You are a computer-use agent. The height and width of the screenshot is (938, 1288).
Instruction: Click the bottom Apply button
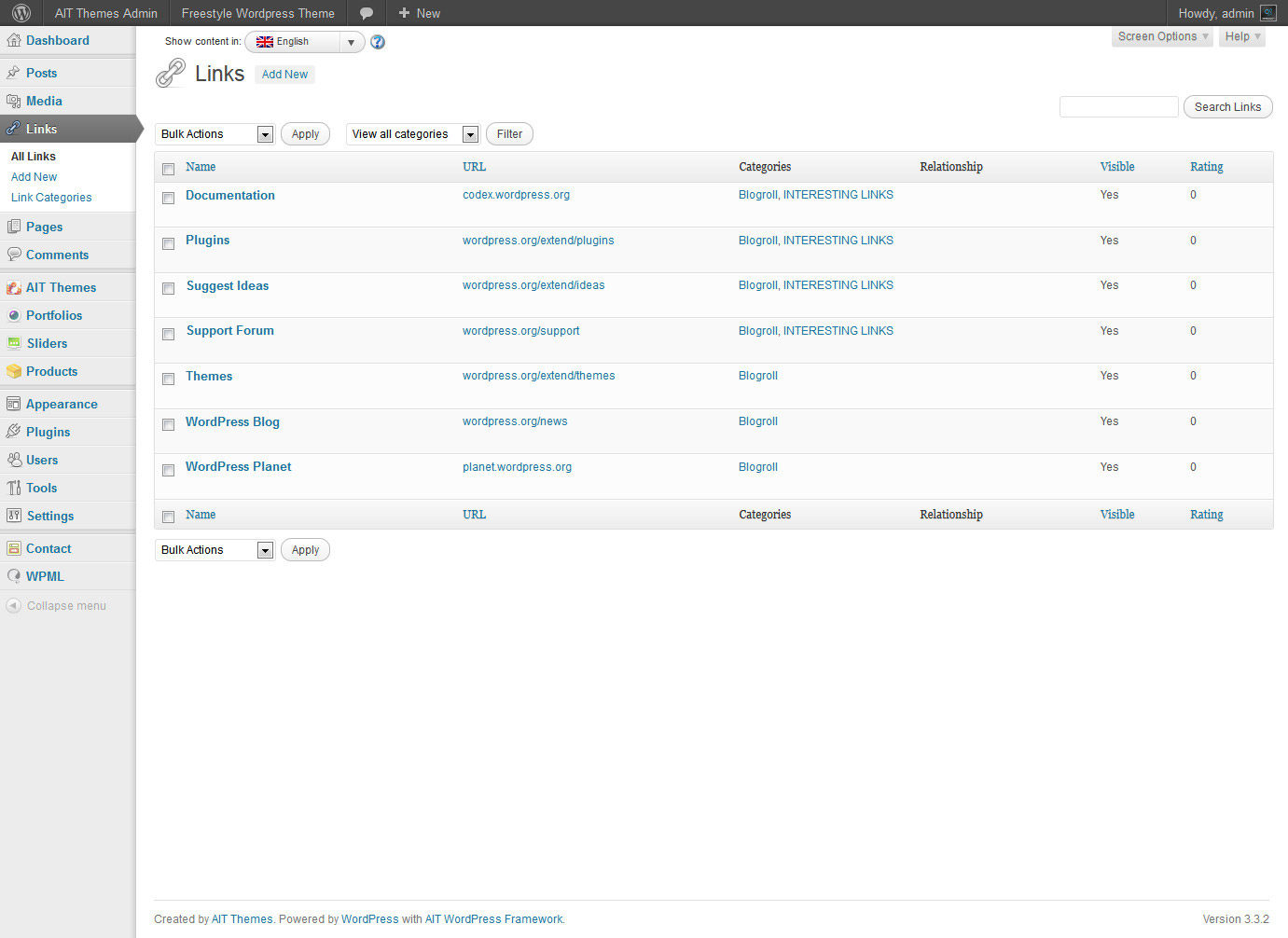[305, 550]
